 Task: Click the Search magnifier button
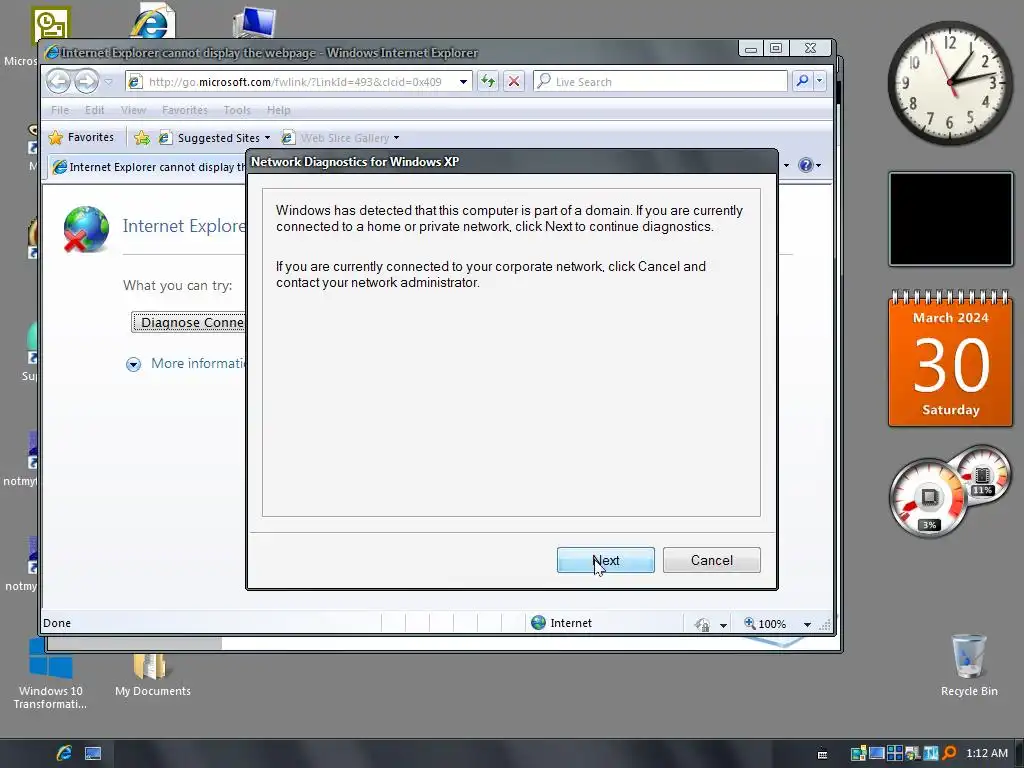tap(802, 81)
